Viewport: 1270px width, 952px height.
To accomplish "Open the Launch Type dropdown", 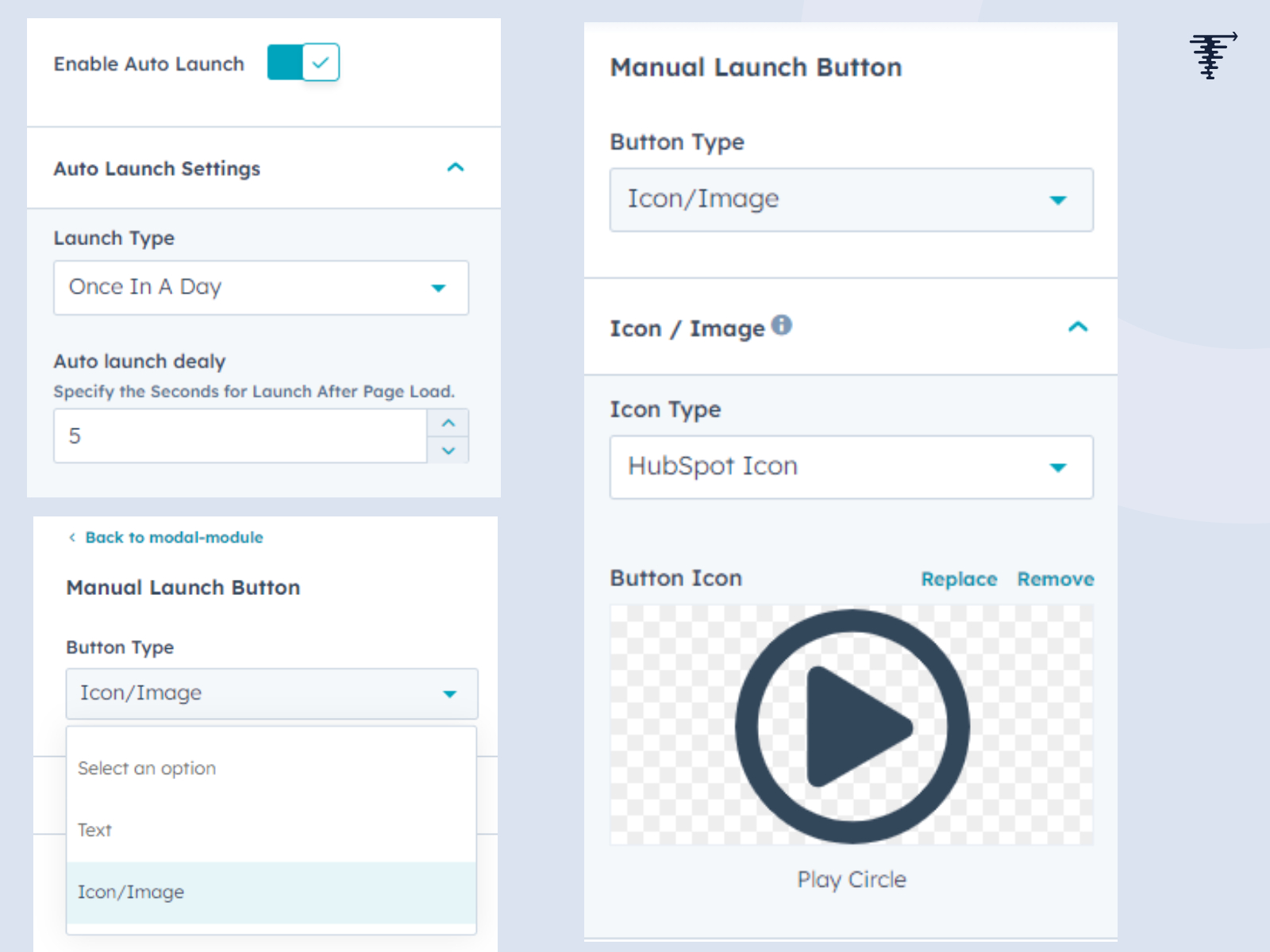I will coord(260,287).
